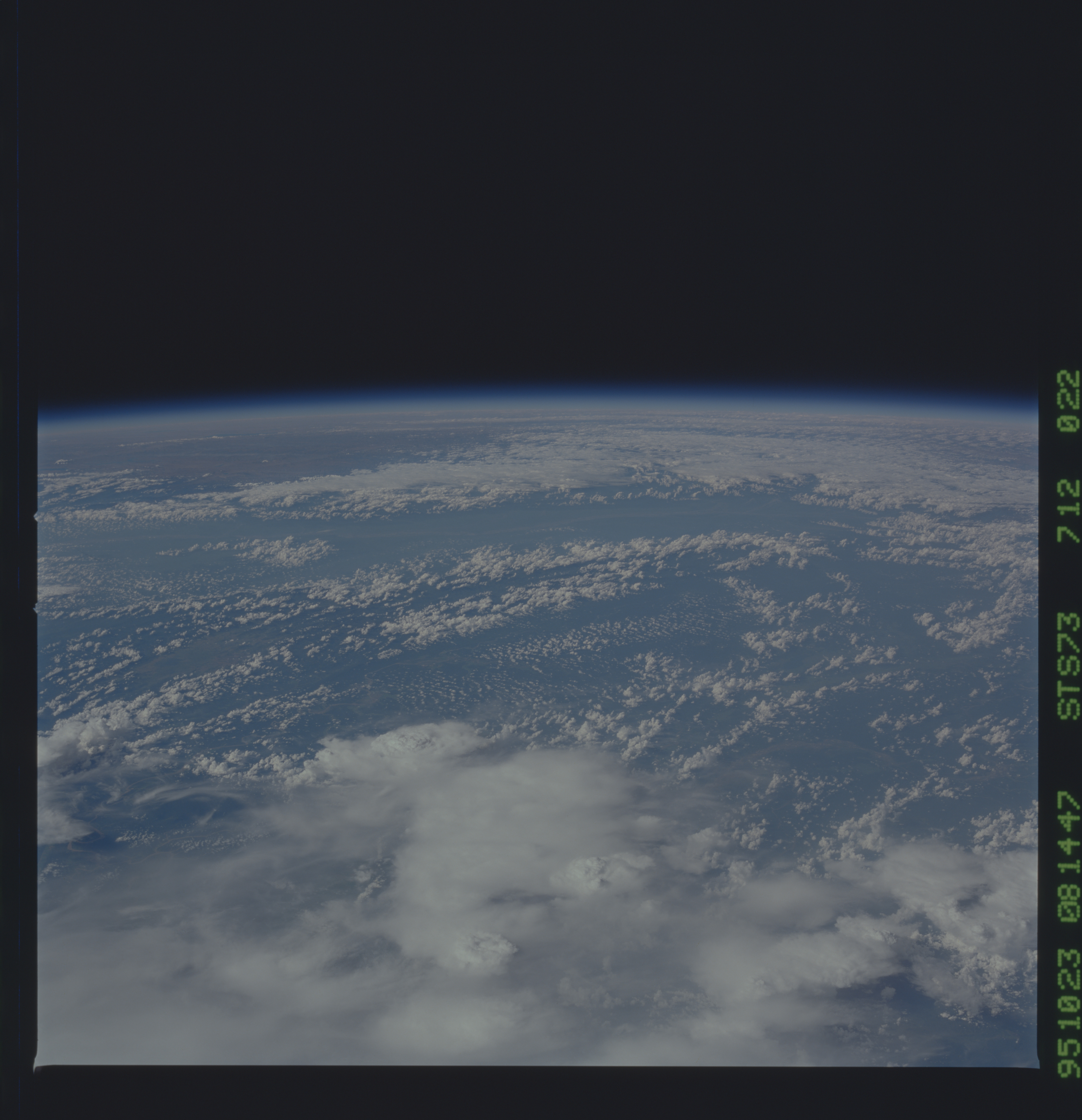Click the scattered cloud field center
The height and width of the screenshot is (1120, 1082).
coord(514,629)
